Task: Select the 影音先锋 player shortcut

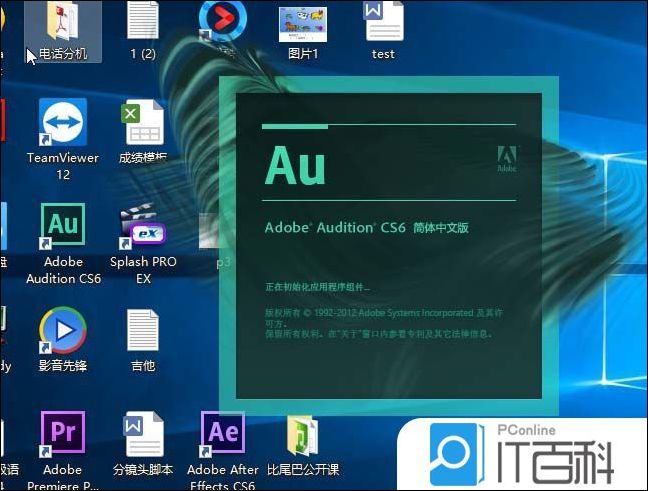Action: (x=62, y=332)
